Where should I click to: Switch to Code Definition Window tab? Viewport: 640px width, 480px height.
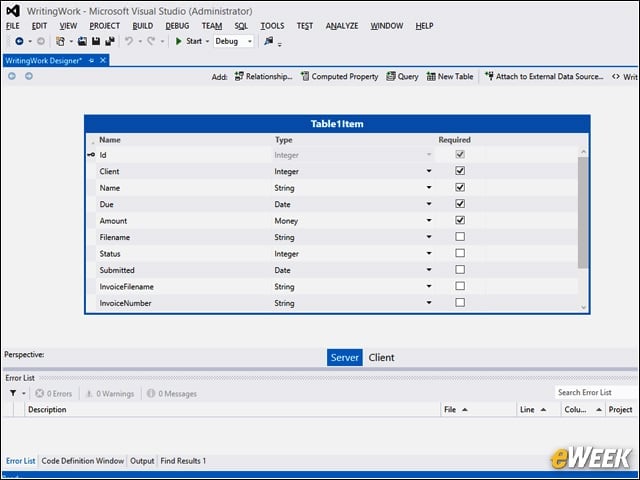point(82,461)
